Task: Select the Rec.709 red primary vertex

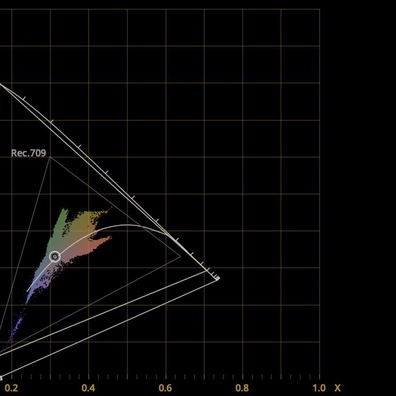Action: coord(180,257)
